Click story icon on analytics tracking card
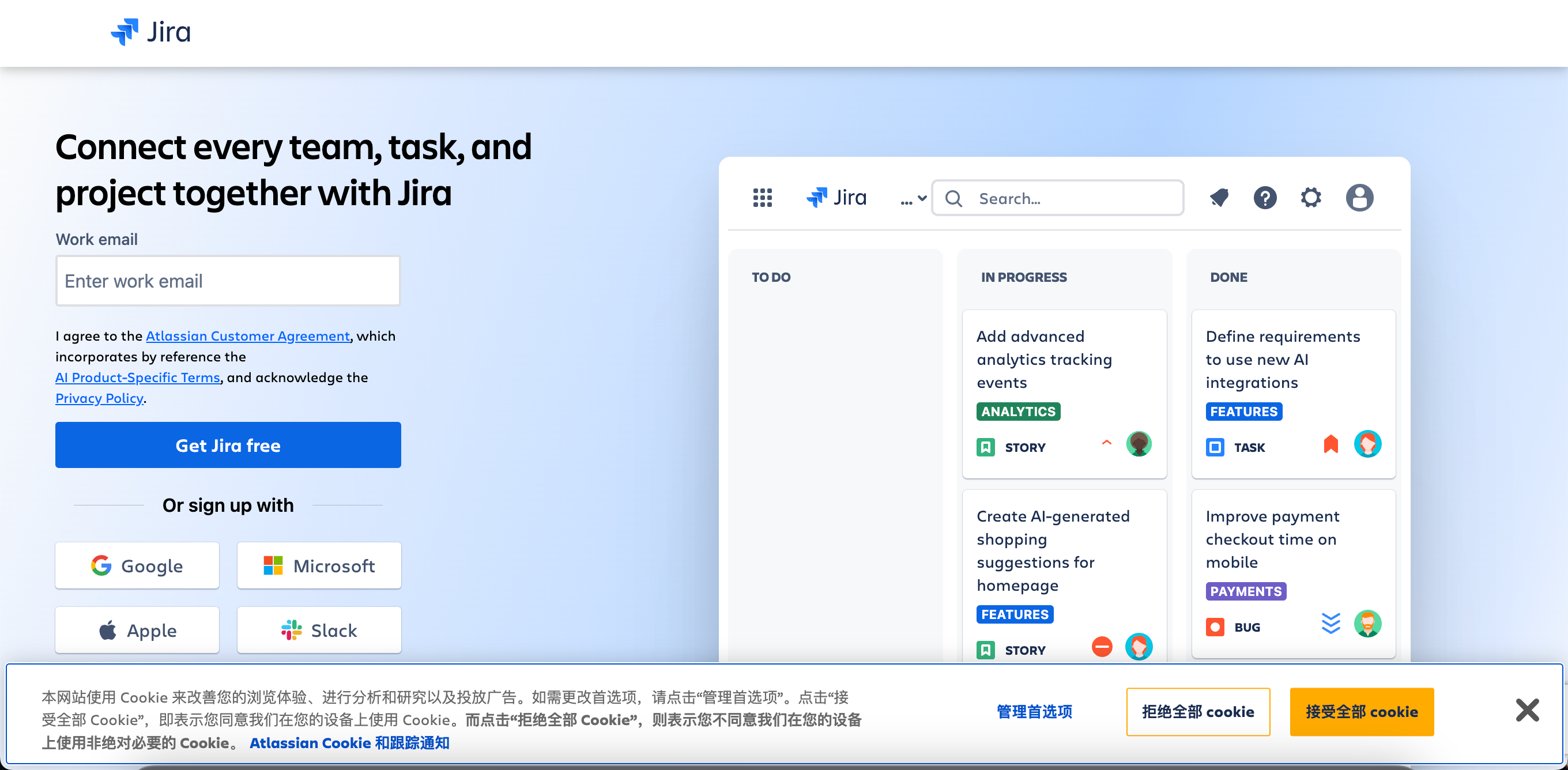The image size is (1568, 770). click(x=986, y=447)
